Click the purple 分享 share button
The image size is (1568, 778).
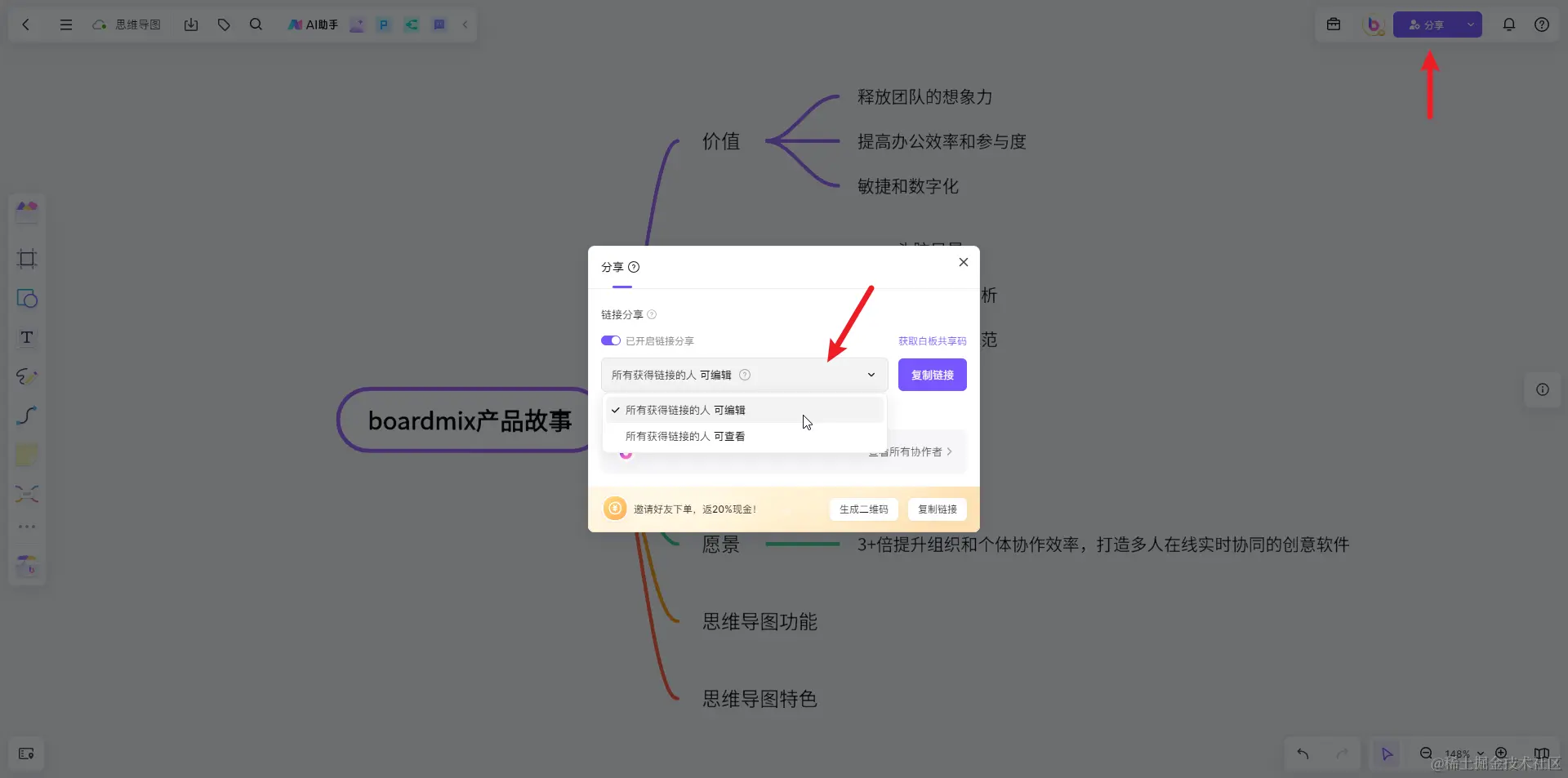point(1426,24)
